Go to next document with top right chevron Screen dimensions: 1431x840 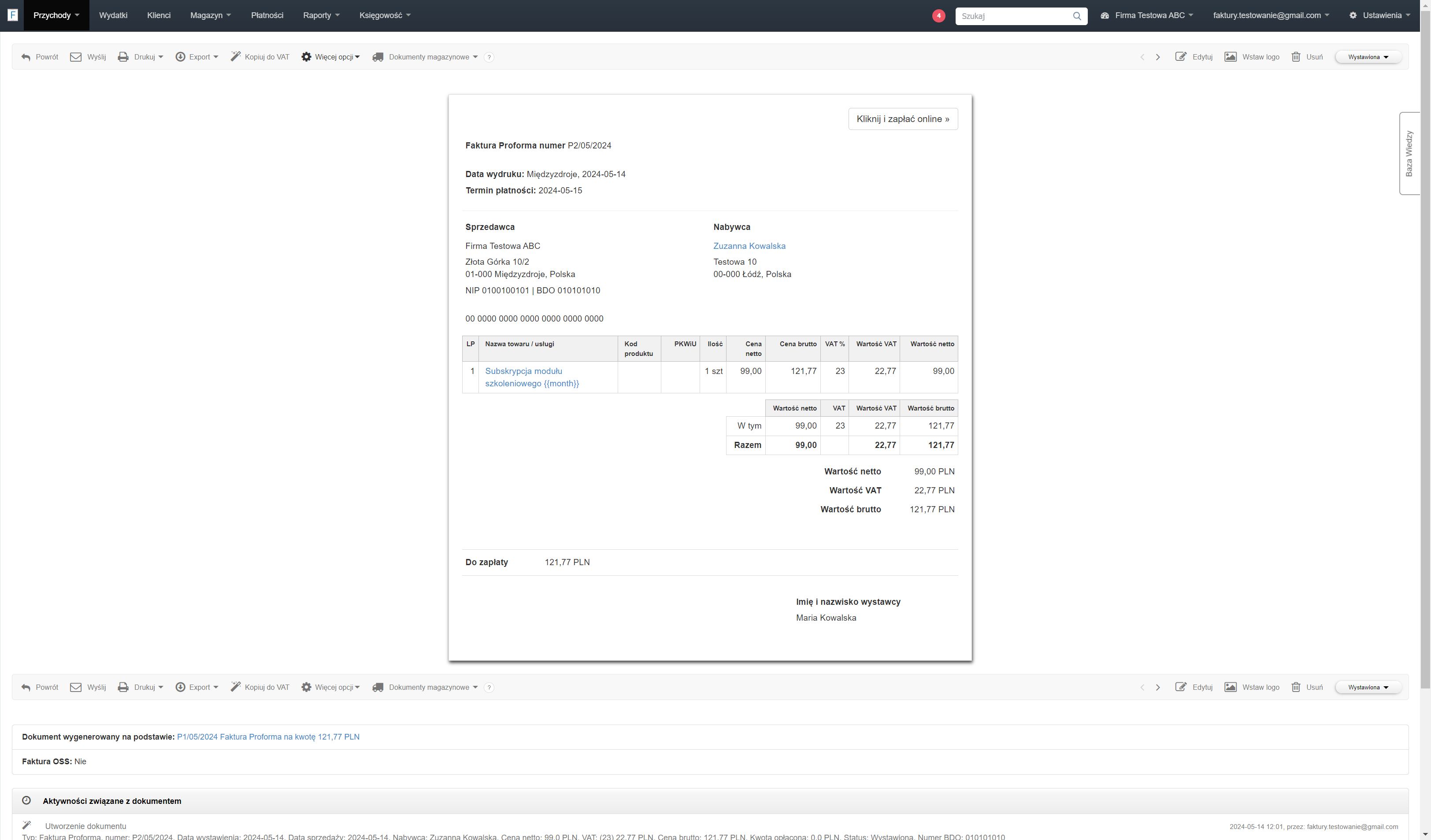pos(1158,57)
